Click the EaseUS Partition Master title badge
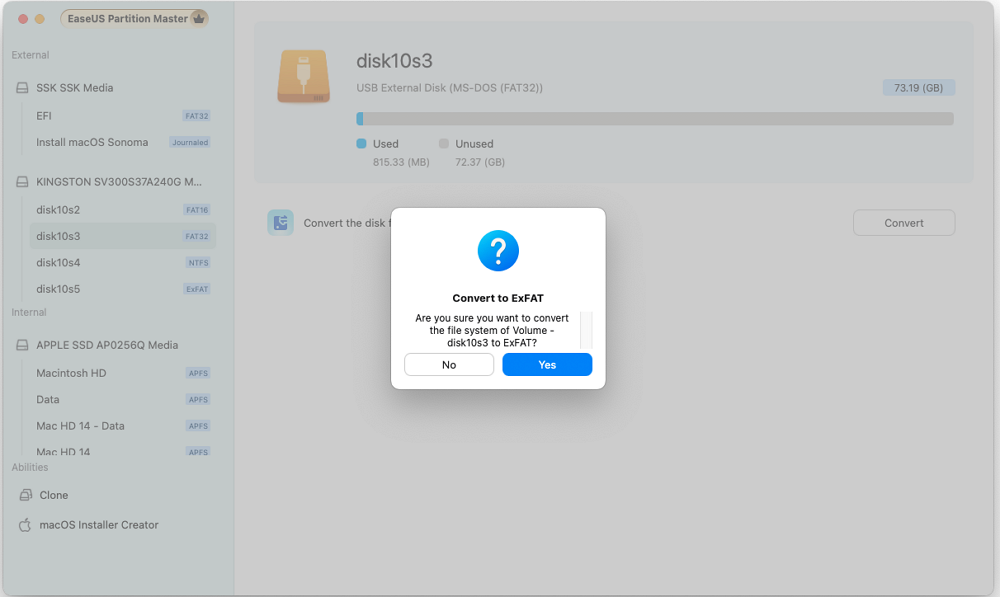This screenshot has width=1000, height=597. [x=135, y=18]
